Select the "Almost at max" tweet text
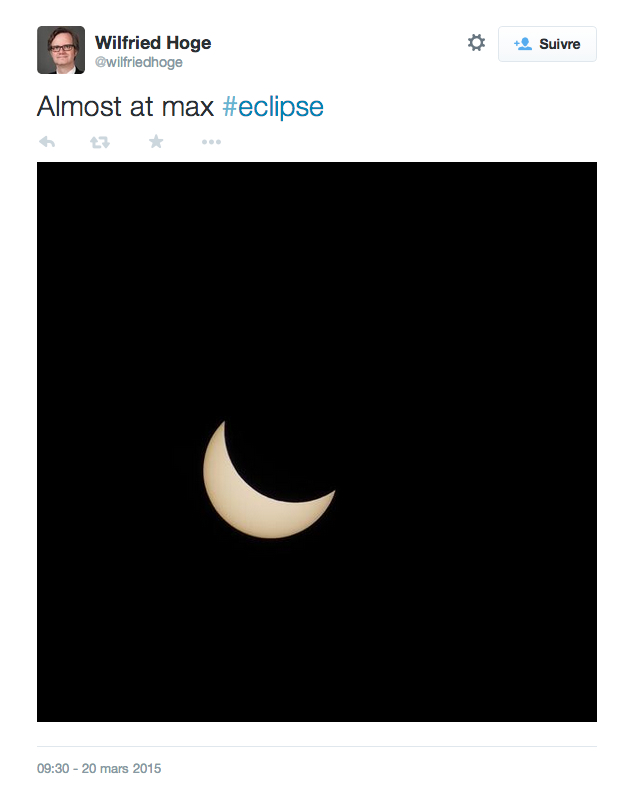Screen dimensions: 635x806 point(125,107)
